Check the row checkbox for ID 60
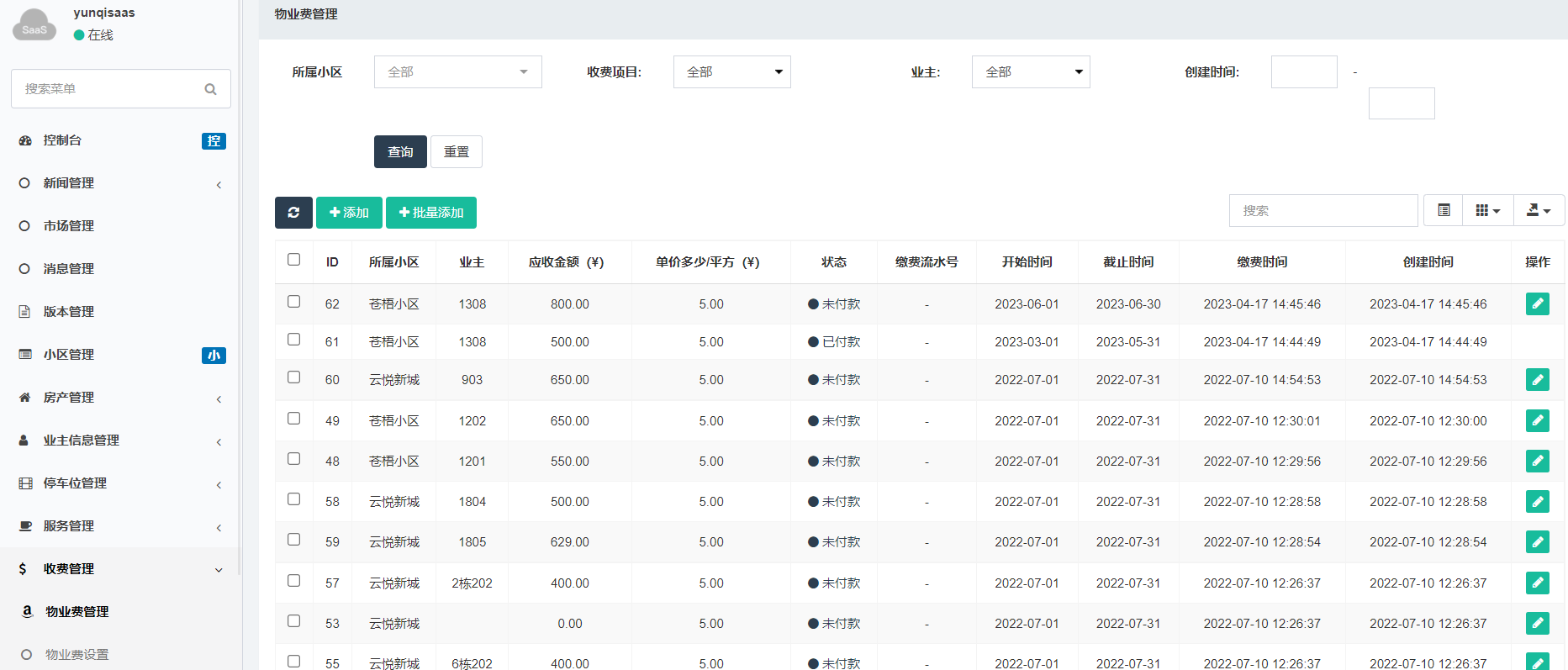 tap(293, 377)
